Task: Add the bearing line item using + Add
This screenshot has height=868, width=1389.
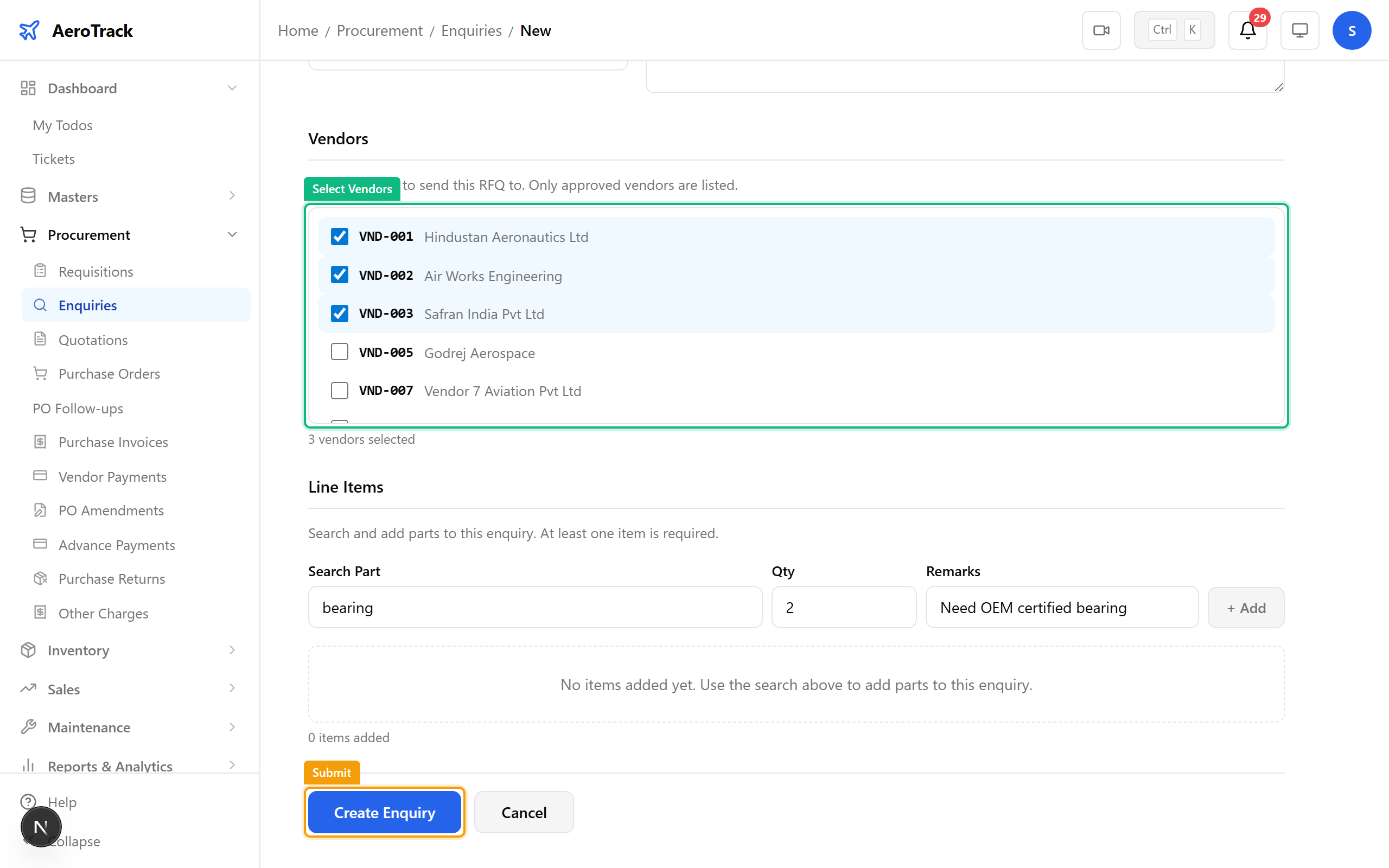Action: tap(1246, 608)
